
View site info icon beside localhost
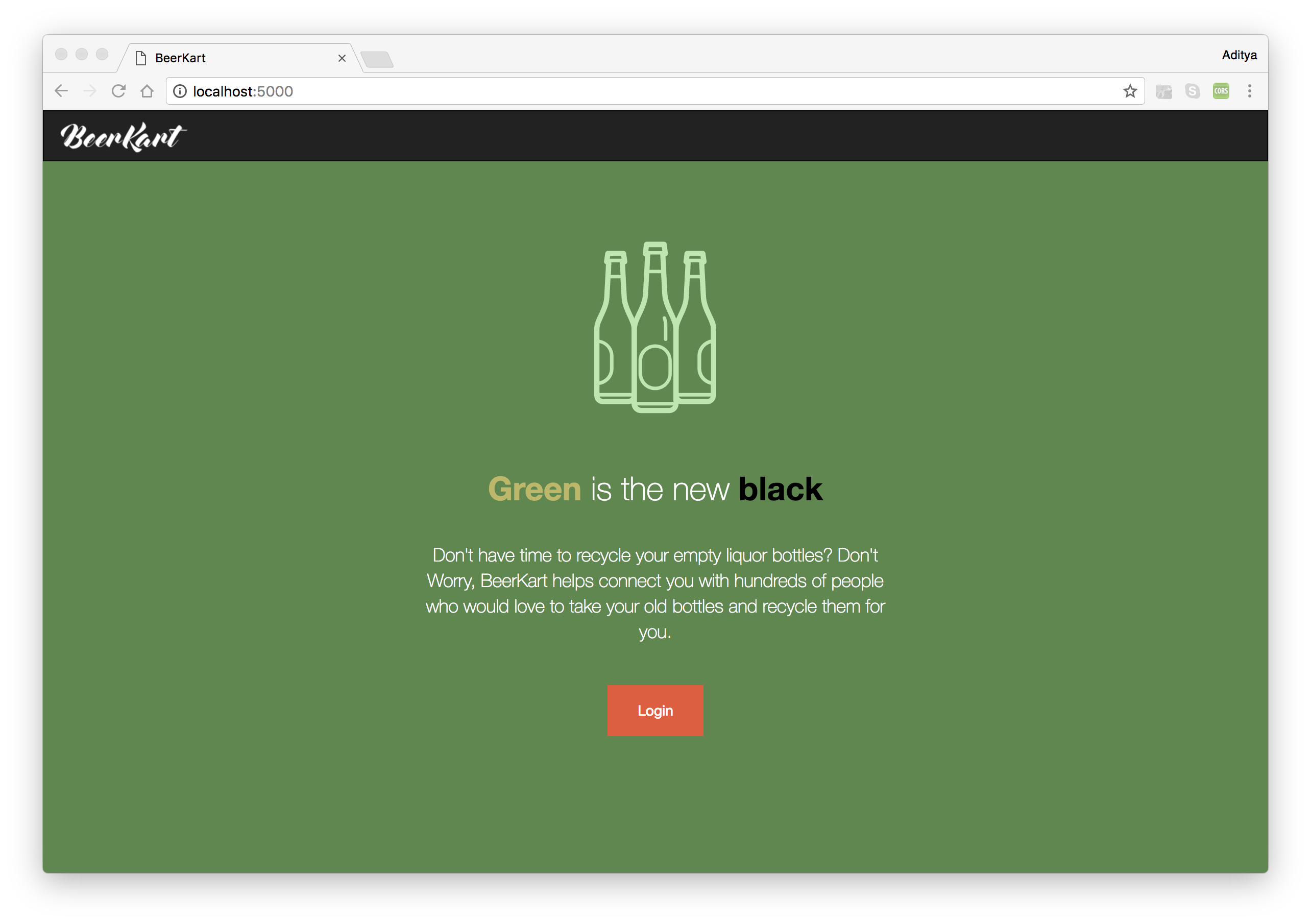180,91
